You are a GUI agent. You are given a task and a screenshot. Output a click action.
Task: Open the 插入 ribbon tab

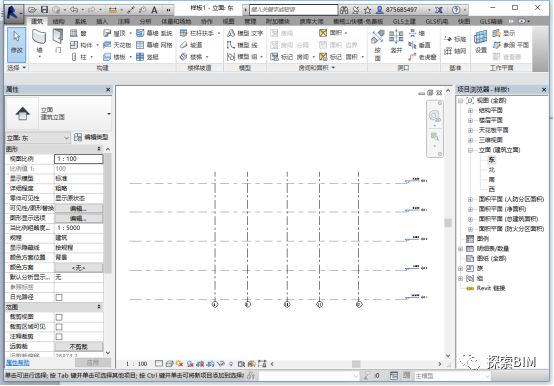(102, 22)
